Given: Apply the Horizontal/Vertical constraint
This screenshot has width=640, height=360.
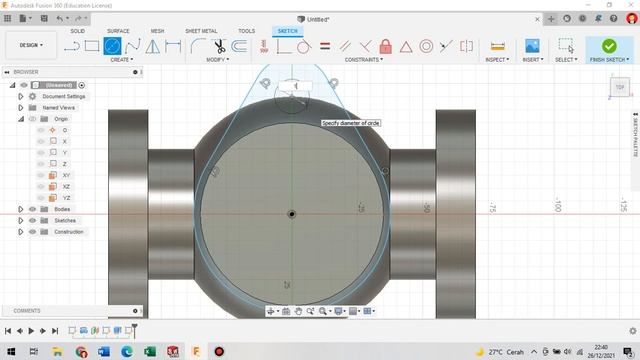Looking at the screenshot, I should pos(264,46).
